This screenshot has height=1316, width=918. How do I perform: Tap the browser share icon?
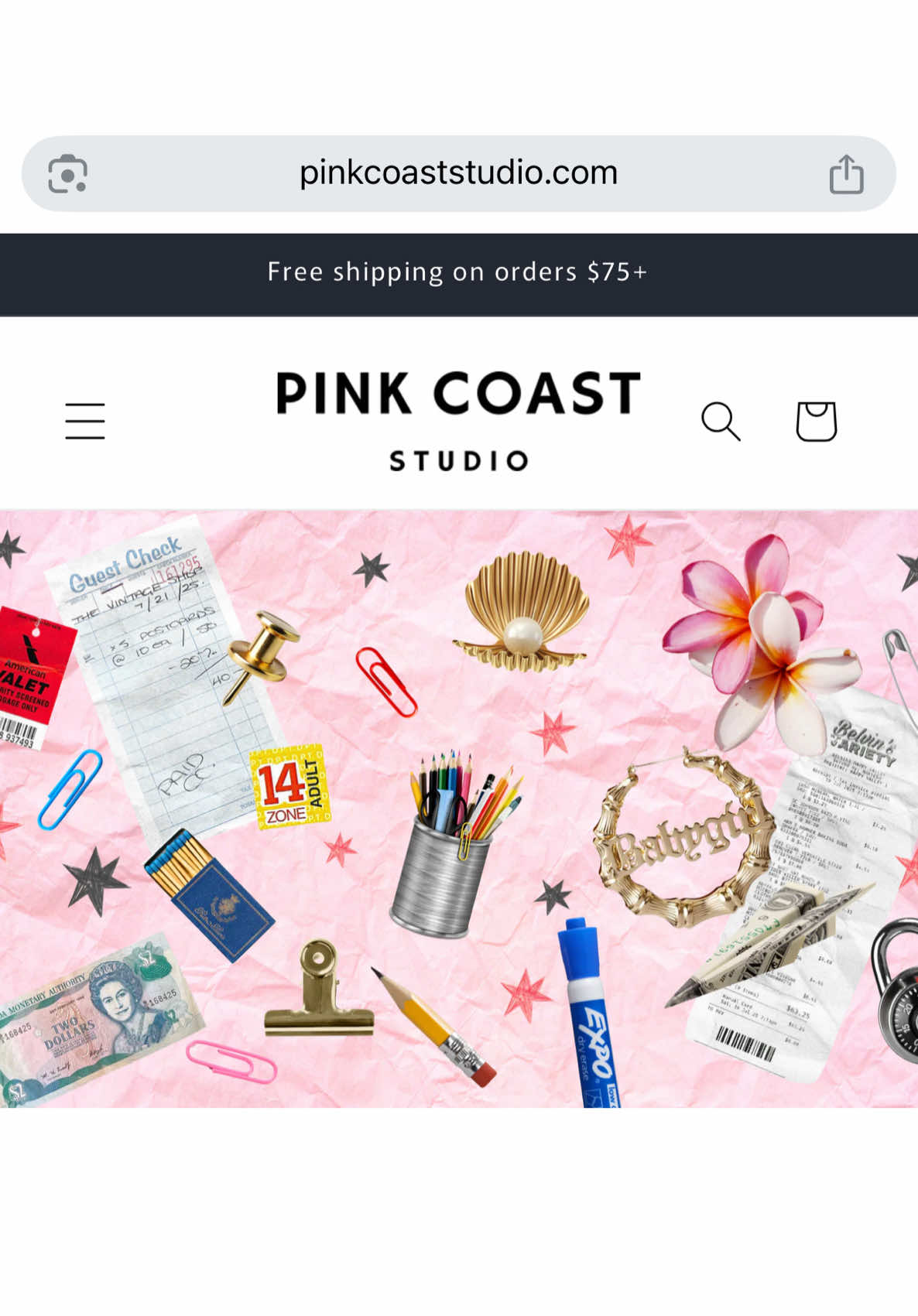[x=846, y=173]
